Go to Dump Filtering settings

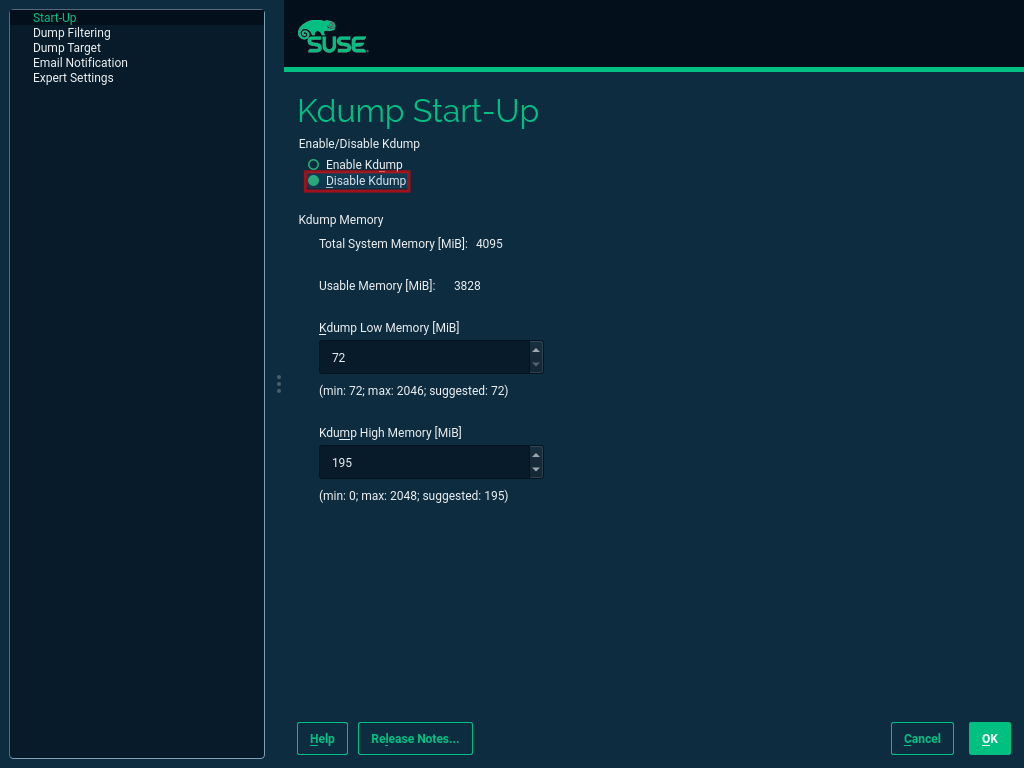tap(71, 33)
